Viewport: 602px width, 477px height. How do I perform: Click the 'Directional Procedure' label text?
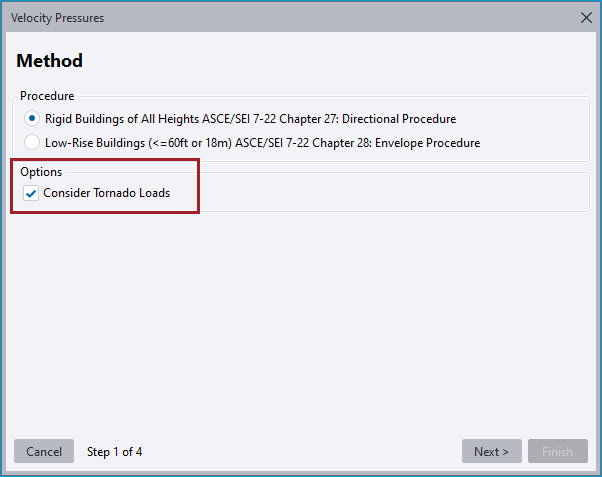pyautogui.click(x=399, y=119)
